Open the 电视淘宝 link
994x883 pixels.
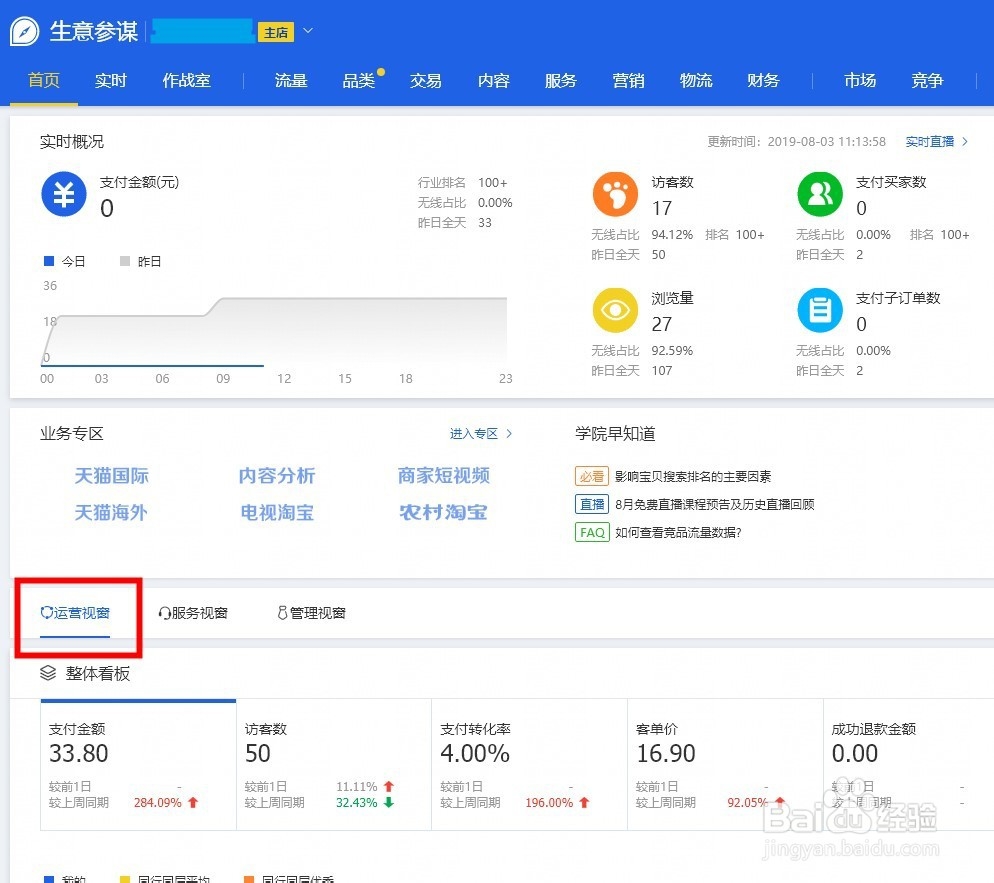[277, 512]
